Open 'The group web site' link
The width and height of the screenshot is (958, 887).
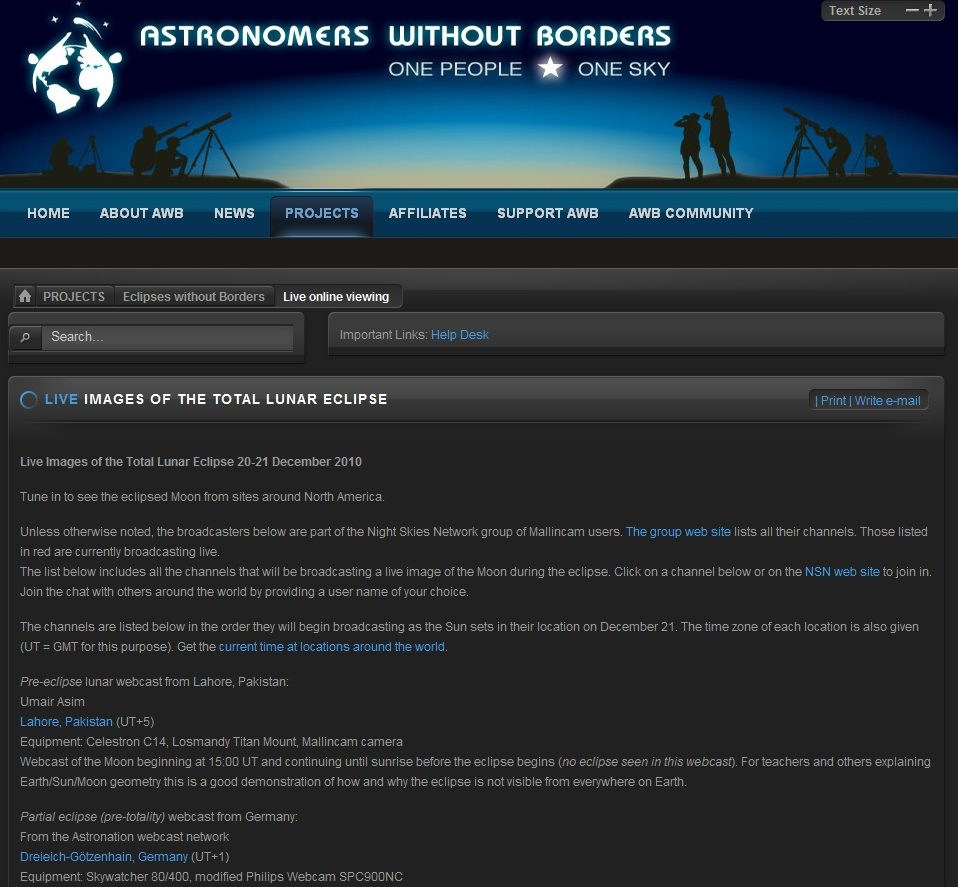point(678,531)
